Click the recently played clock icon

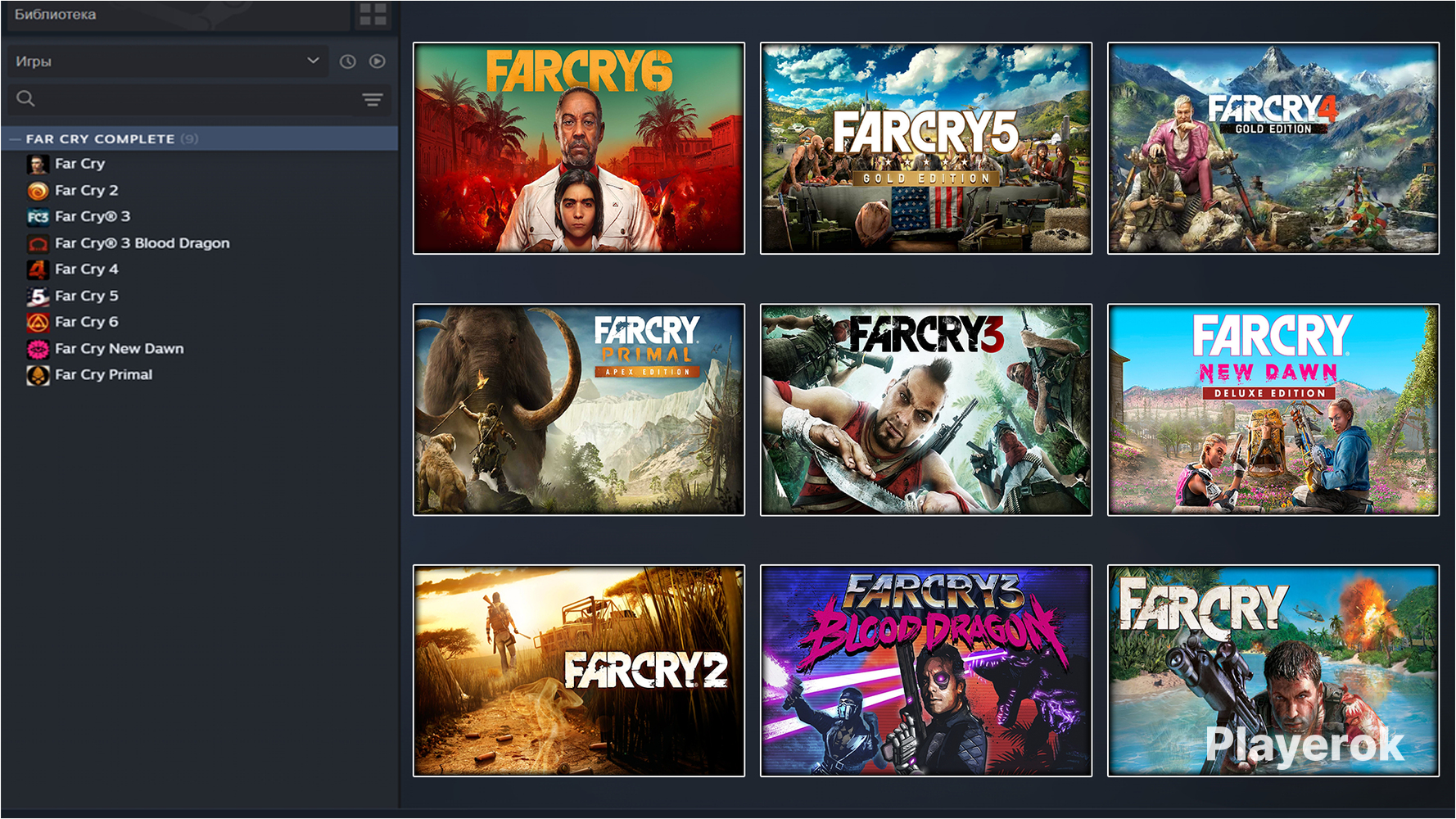click(347, 61)
